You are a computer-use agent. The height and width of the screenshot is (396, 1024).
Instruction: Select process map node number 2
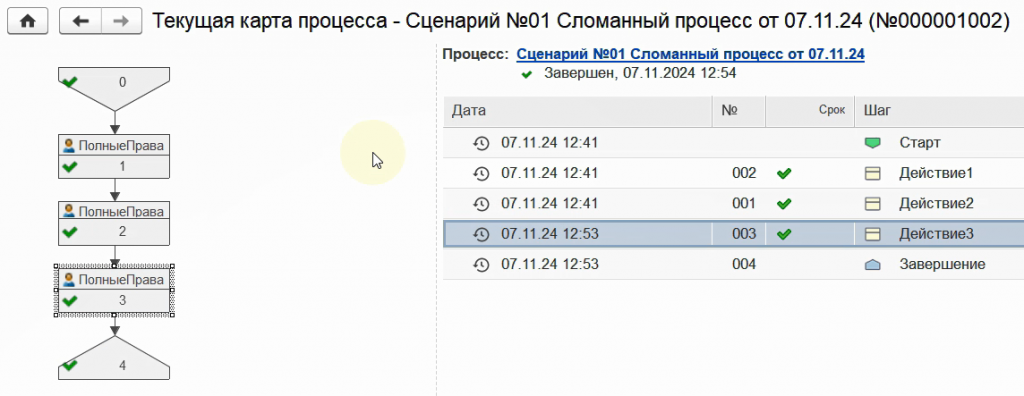pyautogui.click(x=114, y=223)
